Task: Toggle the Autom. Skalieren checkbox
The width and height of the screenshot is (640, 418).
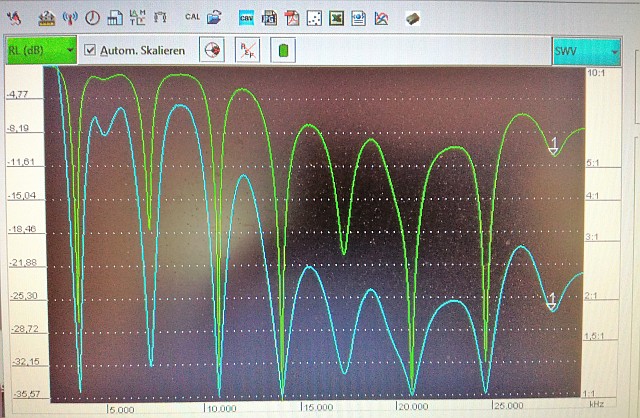Action: (90, 50)
